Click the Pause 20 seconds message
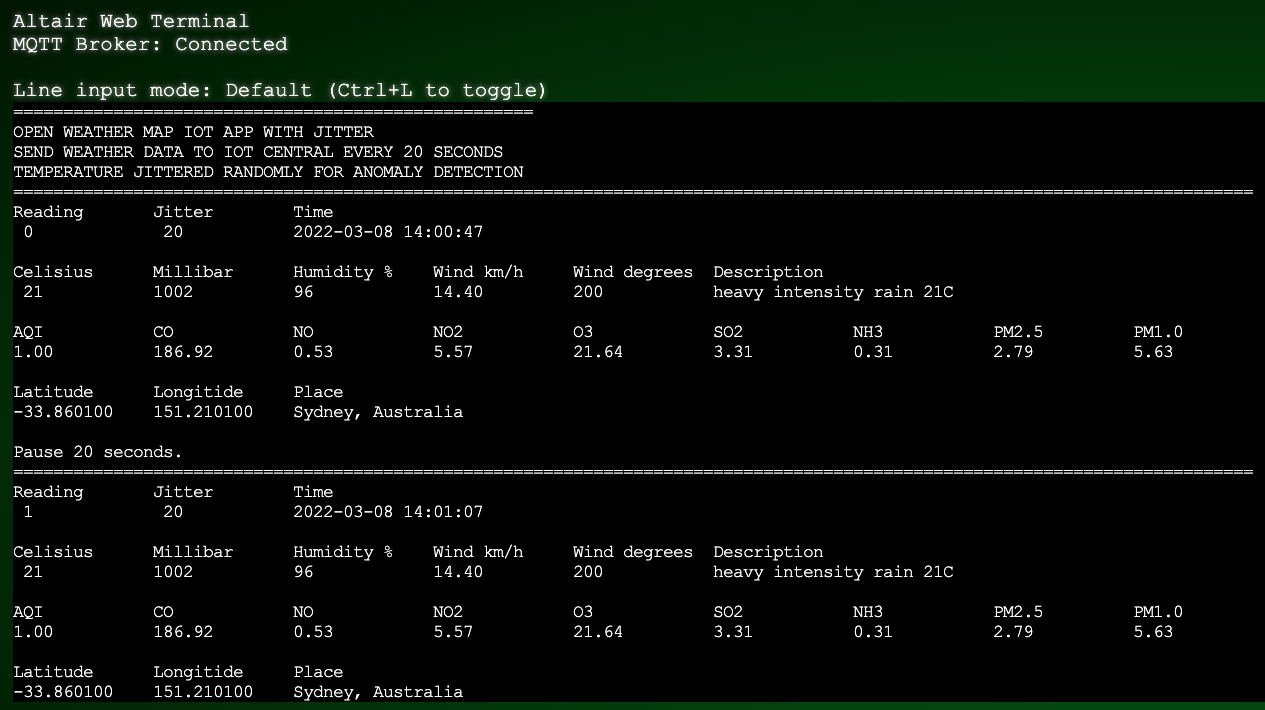1265x710 pixels. [x=98, y=452]
